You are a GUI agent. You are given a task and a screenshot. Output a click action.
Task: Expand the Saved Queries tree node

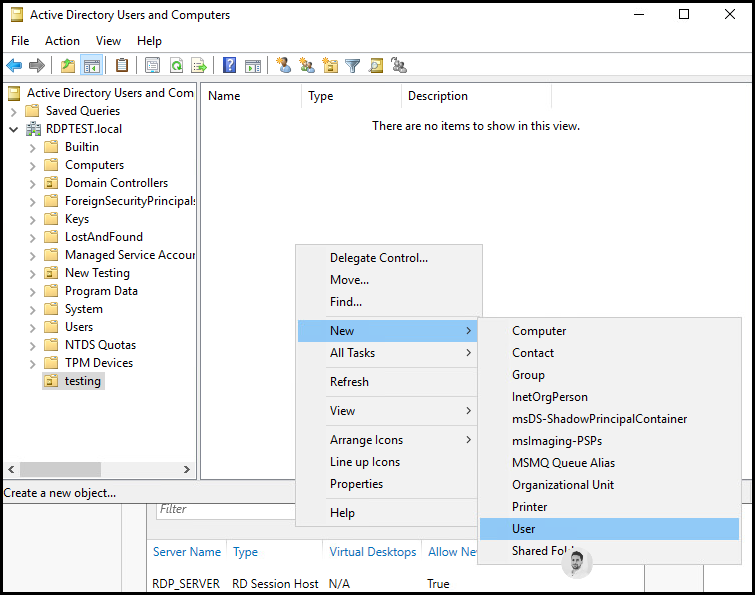point(13,112)
